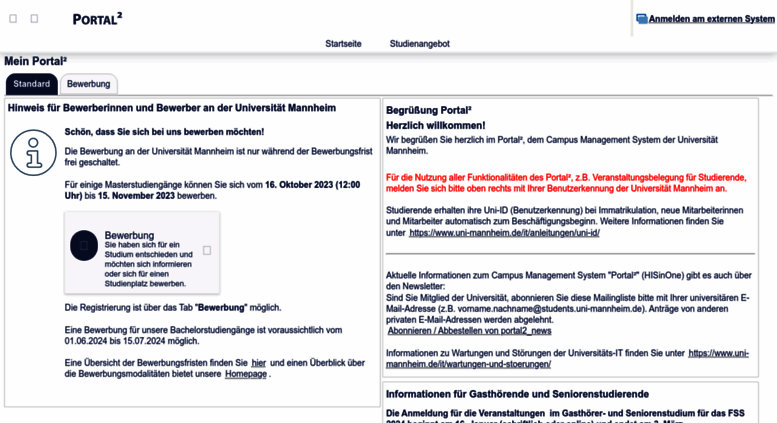Click the external system login icon
Viewport: 777px width, 423px height.
642,19
